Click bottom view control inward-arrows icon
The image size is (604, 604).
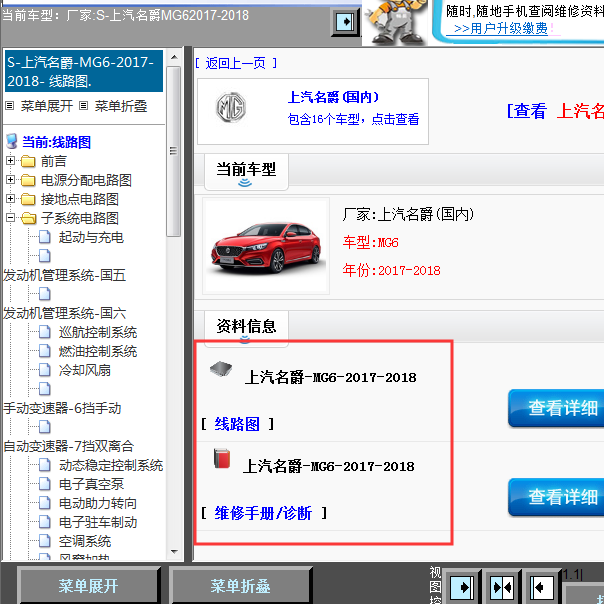coord(502,587)
